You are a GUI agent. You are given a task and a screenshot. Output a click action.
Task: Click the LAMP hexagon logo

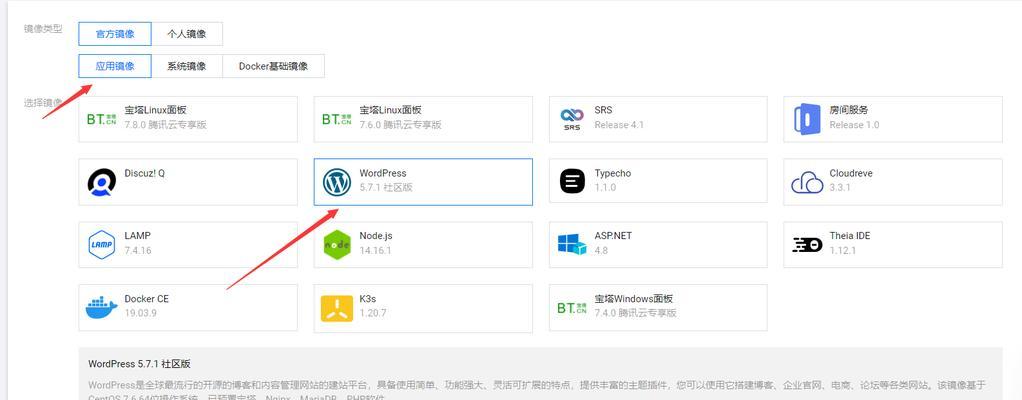tap(101, 244)
